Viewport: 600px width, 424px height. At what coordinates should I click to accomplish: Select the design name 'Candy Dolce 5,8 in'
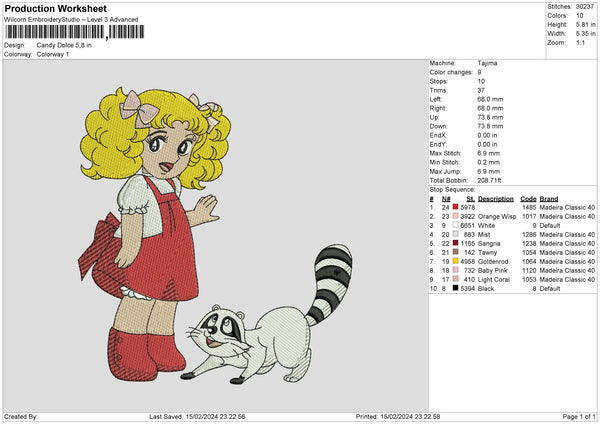(64, 45)
